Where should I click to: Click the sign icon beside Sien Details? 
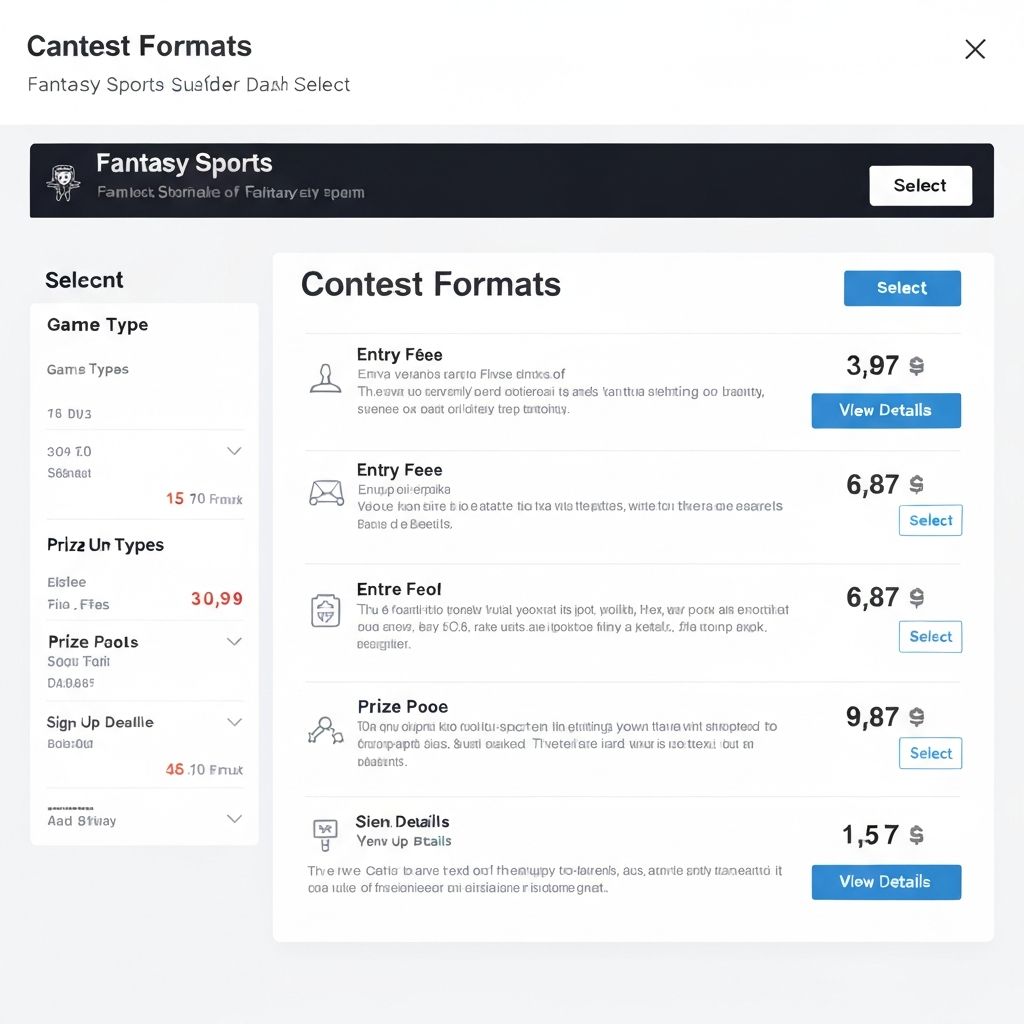pos(326,830)
